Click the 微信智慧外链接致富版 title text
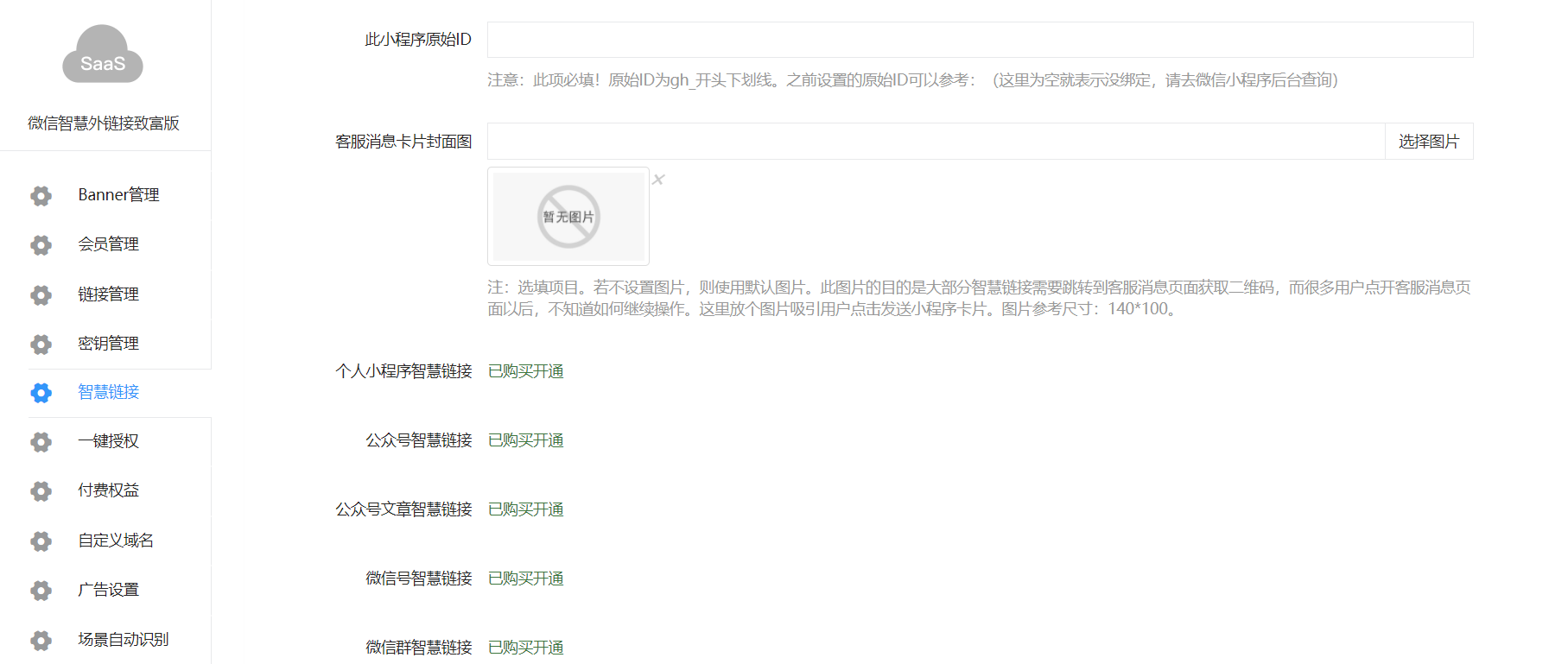Image resolution: width=1568 pixels, height=664 pixels. [104, 123]
